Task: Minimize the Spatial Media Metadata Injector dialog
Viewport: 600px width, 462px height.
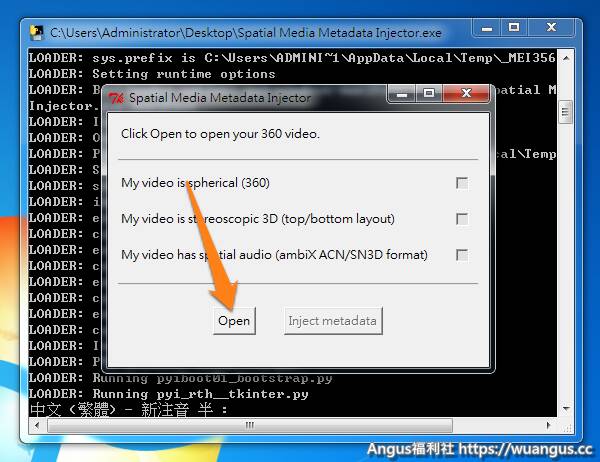Action: (402, 93)
